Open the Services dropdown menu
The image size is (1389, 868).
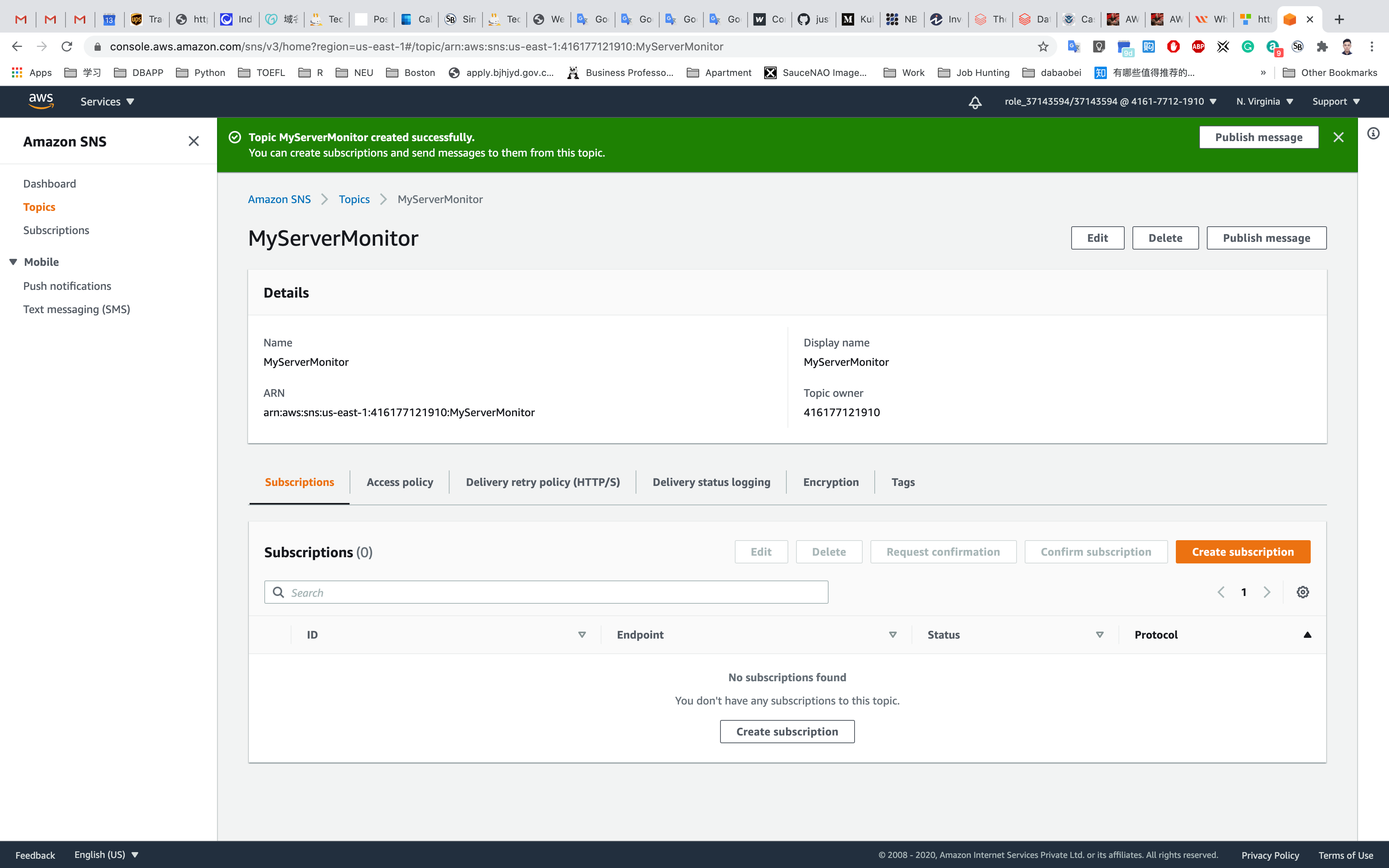[x=107, y=102]
